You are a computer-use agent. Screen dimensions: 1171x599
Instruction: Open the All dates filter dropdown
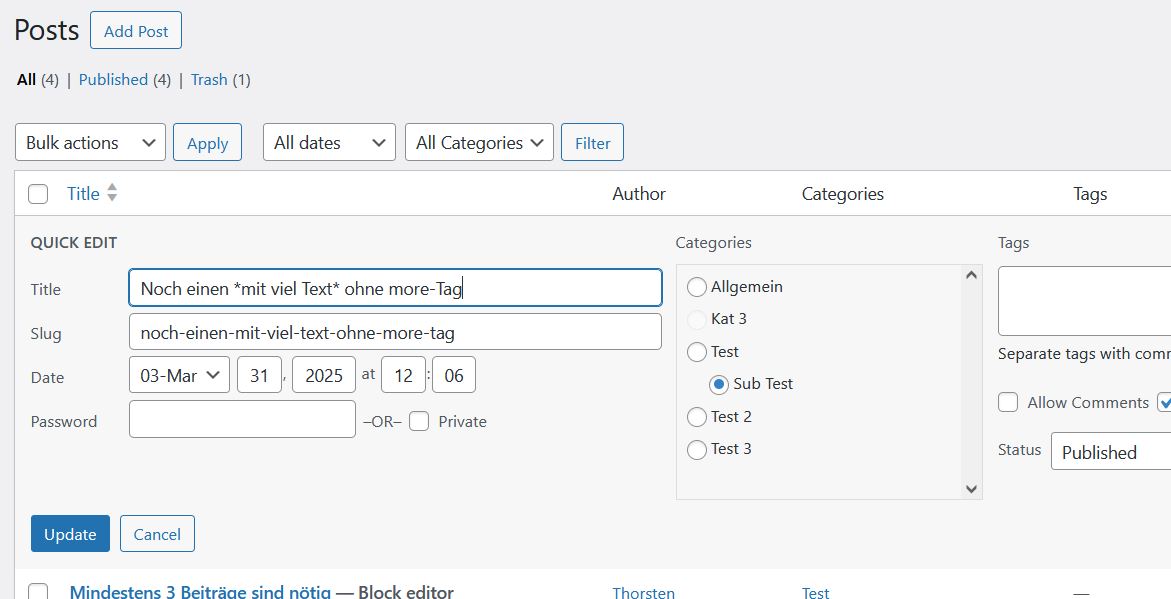point(328,142)
